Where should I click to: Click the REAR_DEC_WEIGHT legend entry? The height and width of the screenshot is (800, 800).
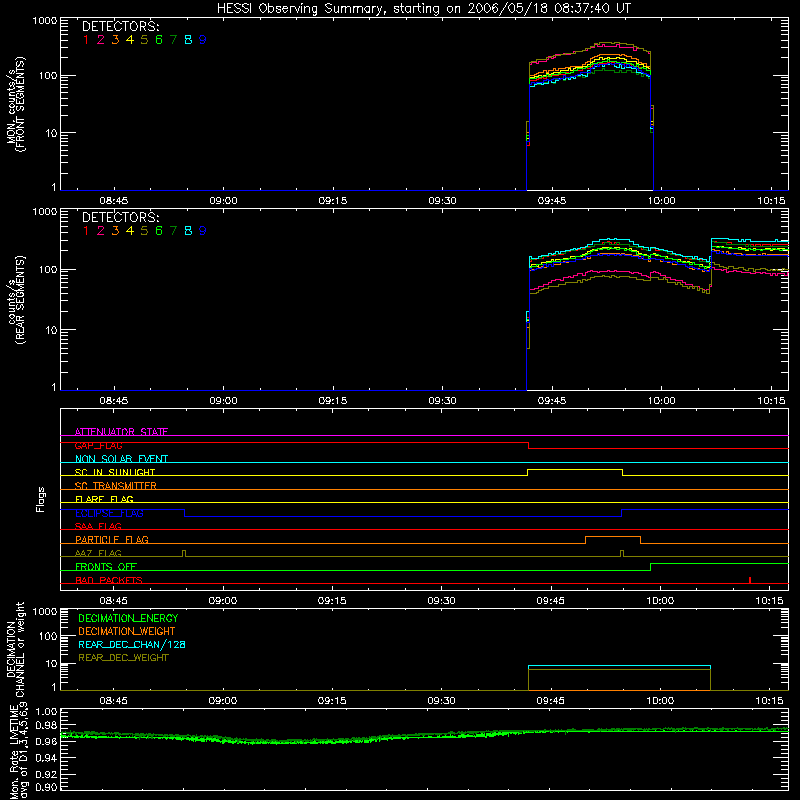[x=123, y=658]
